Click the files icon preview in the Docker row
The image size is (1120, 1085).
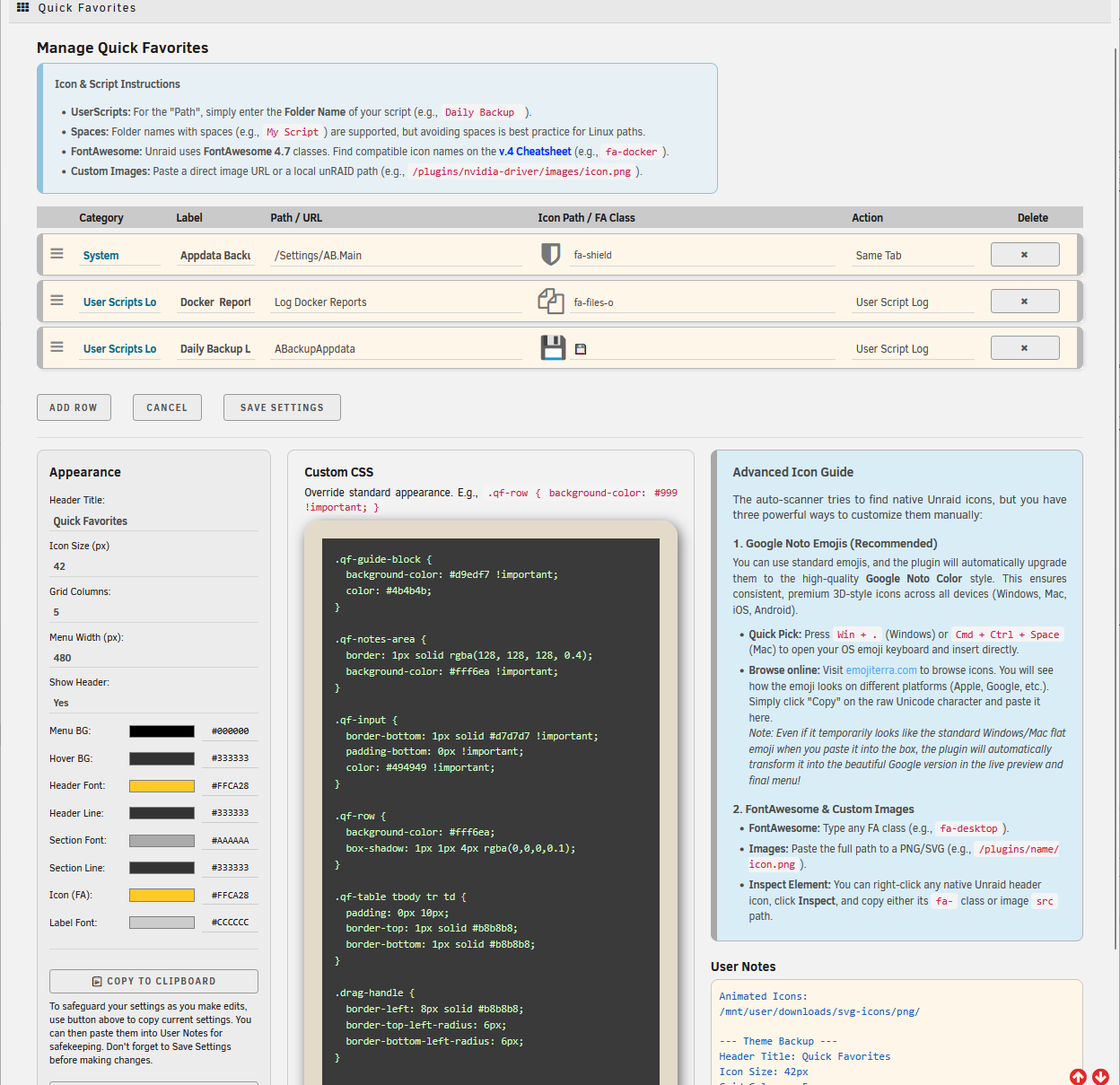click(551, 301)
